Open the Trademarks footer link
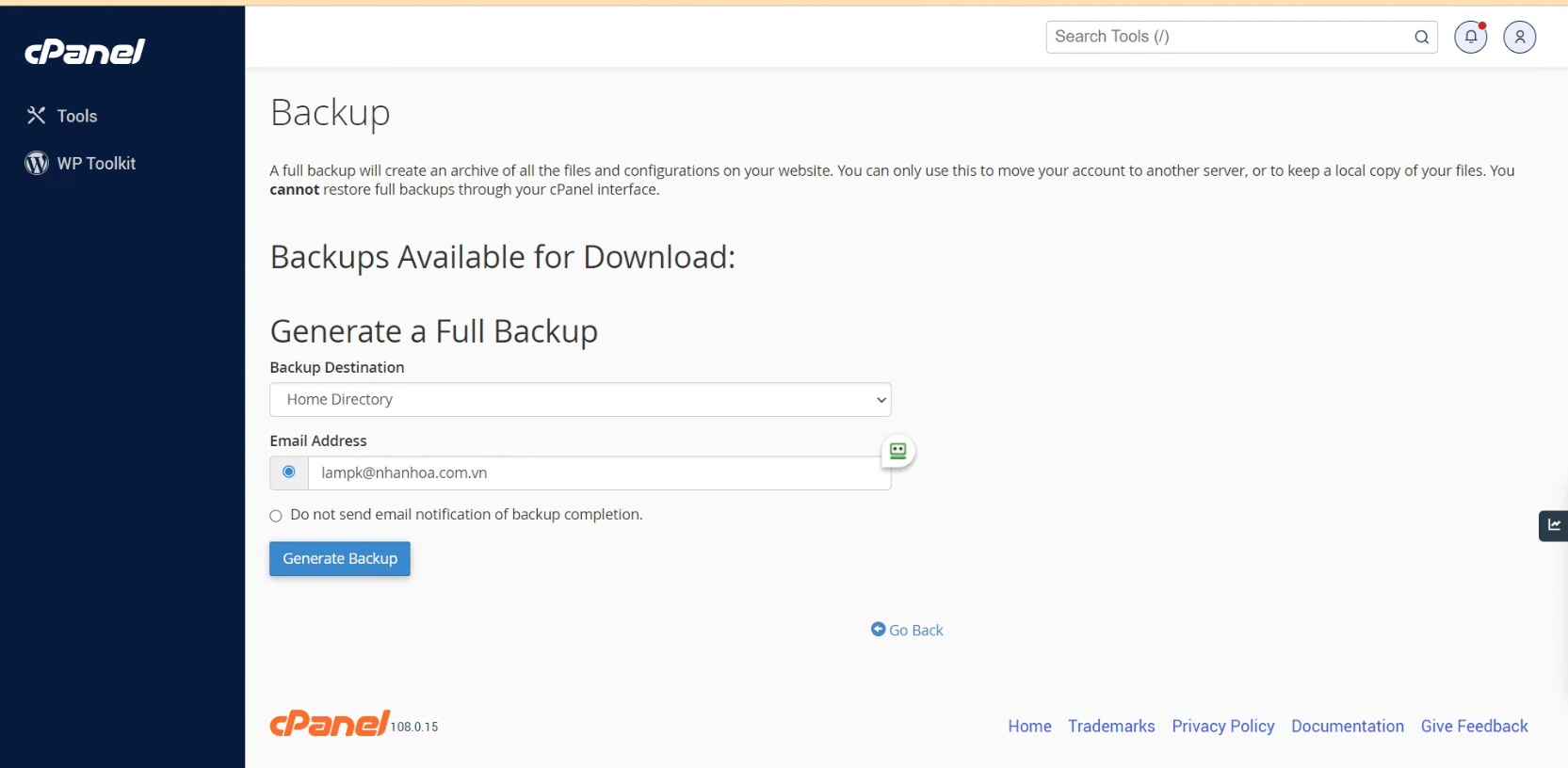This screenshot has height=768, width=1568. (1111, 727)
